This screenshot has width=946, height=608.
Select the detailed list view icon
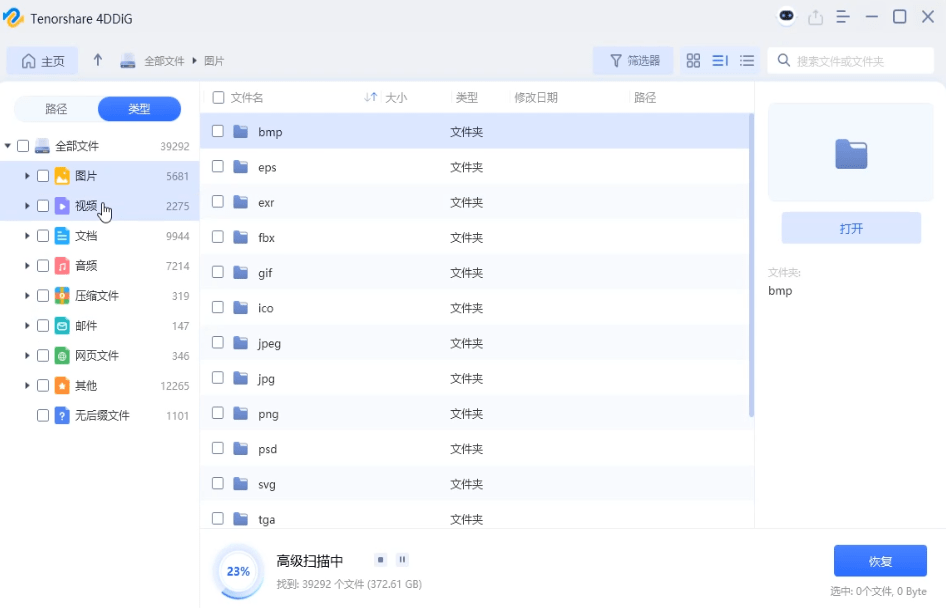click(x=719, y=60)
